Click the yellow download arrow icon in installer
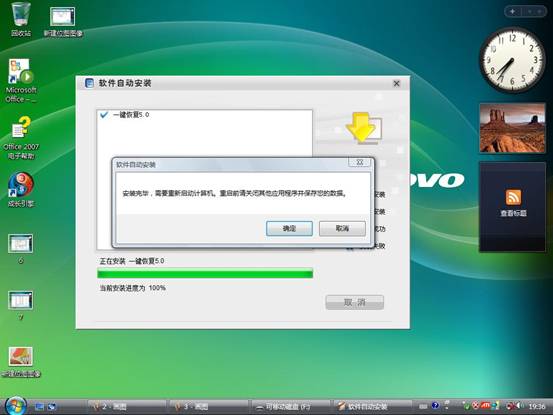553x415 pixels. pos(363,128)
